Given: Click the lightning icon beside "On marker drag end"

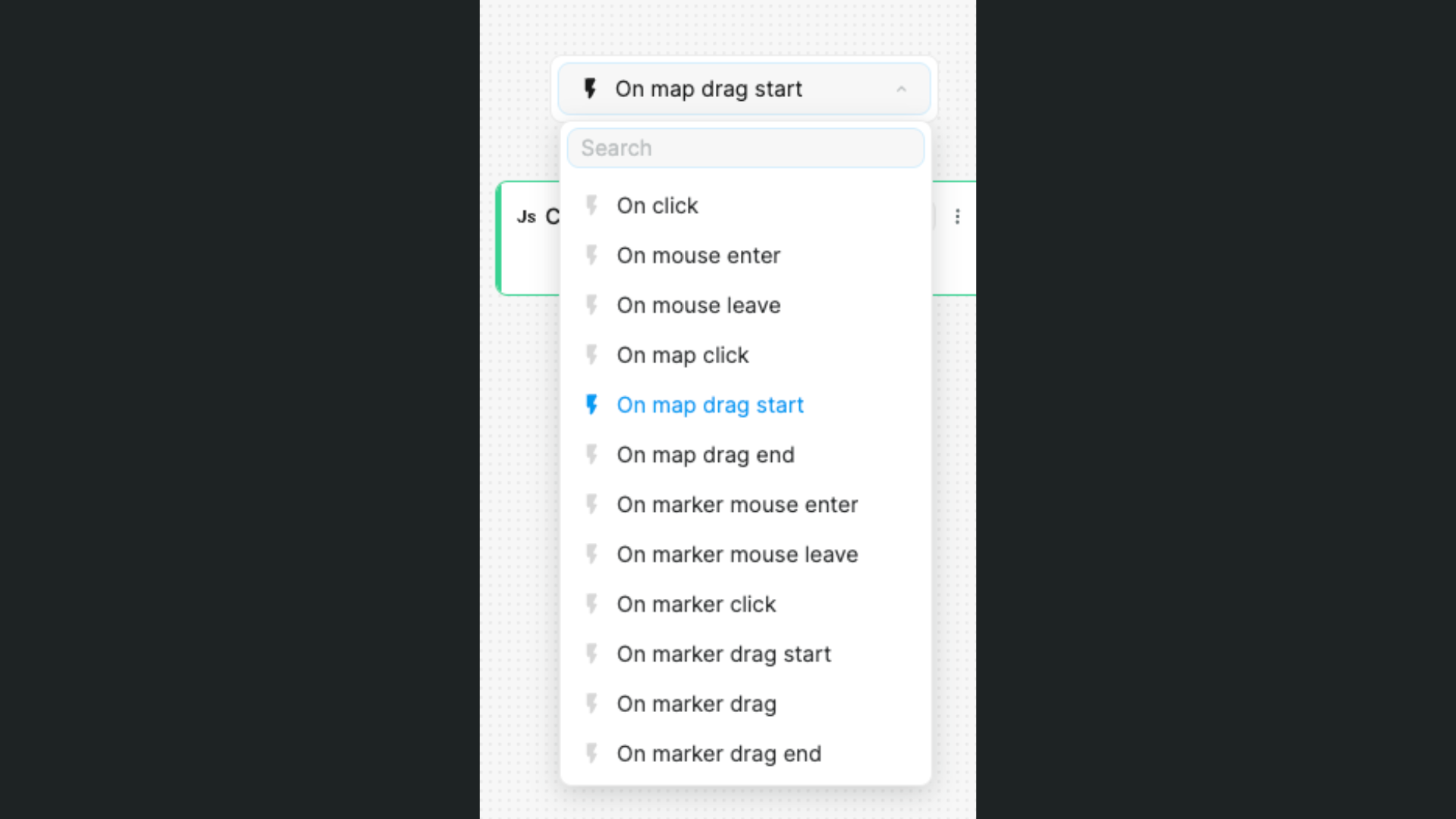Looking at the screenshot, I should (x=592, y=753).
